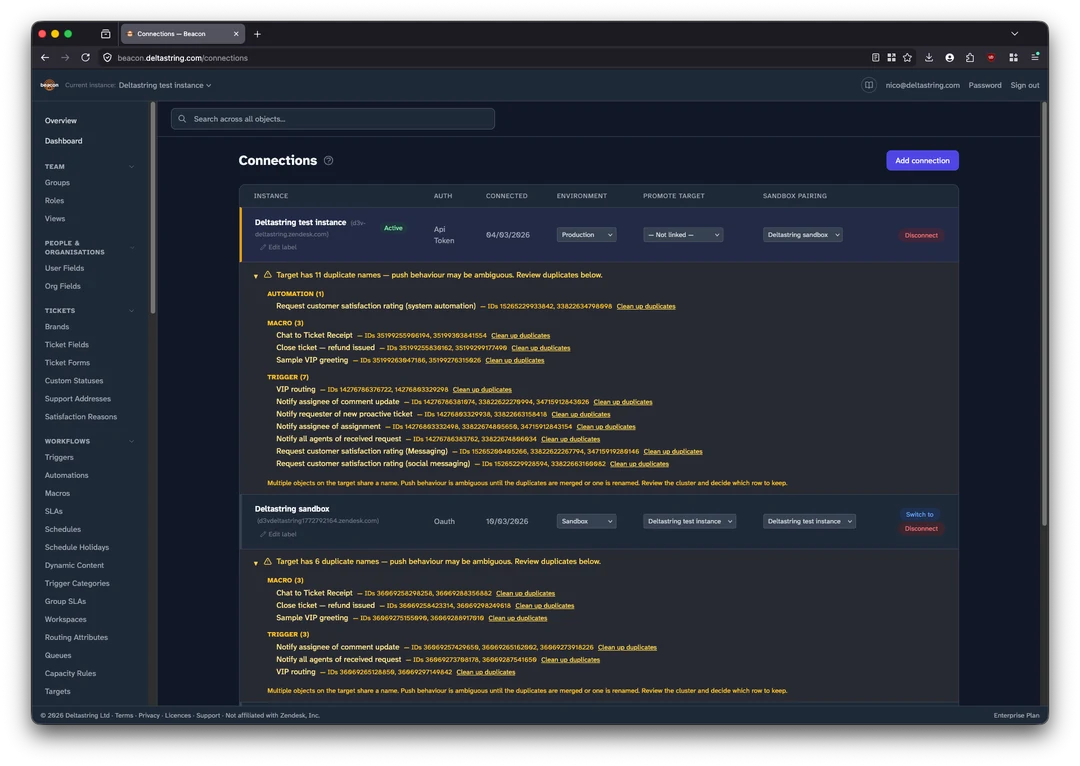Click the sidebar vertical scrollbar

pos(153,208)
